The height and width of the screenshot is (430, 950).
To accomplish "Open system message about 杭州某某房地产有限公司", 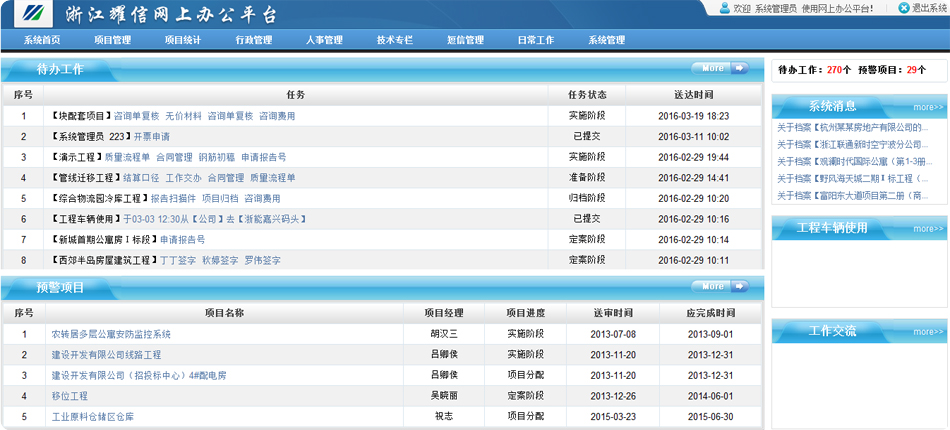I will coord(848,128).
